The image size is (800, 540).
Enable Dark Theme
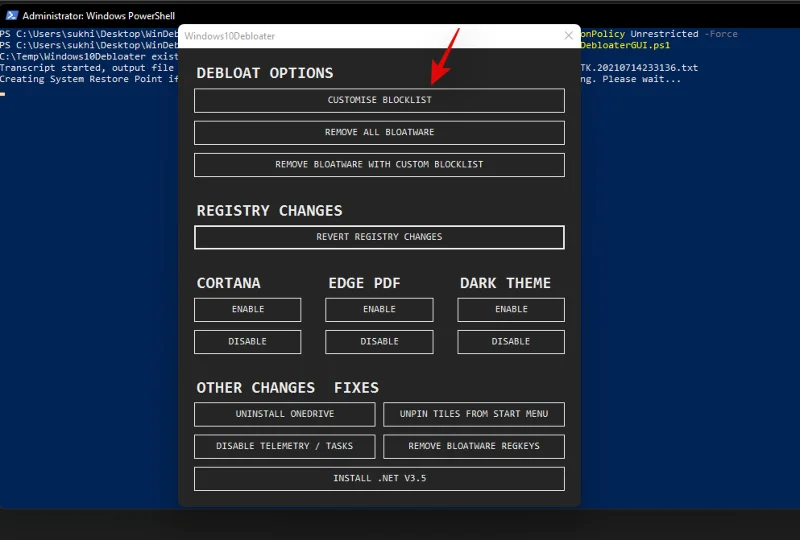point(511,310)
